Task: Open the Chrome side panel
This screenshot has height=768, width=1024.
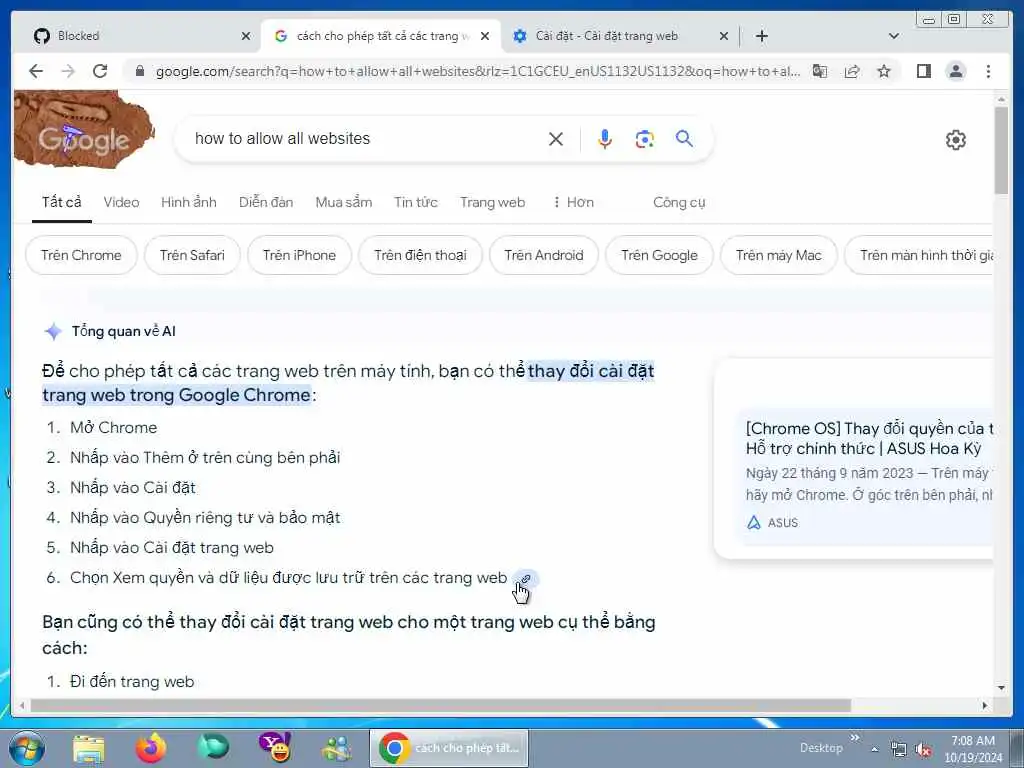Action: [923, 71]
